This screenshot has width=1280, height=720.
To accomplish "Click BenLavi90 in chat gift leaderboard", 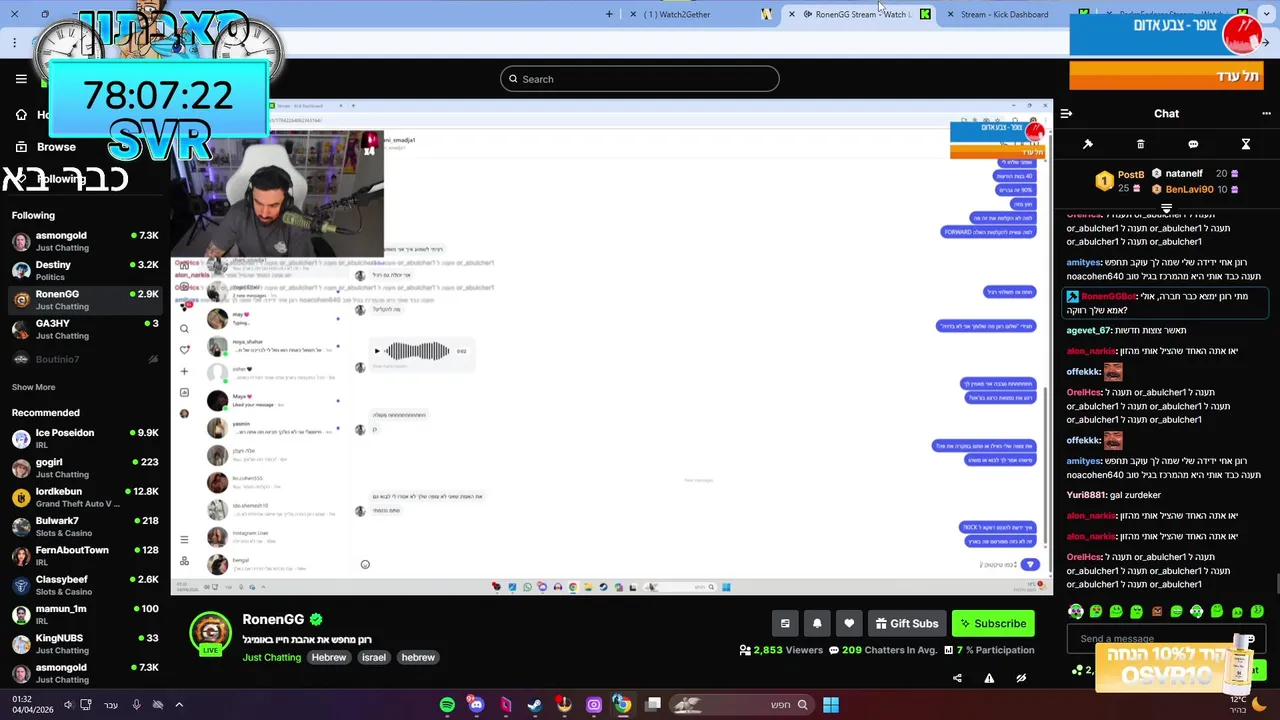I will tap(1196, 189).
